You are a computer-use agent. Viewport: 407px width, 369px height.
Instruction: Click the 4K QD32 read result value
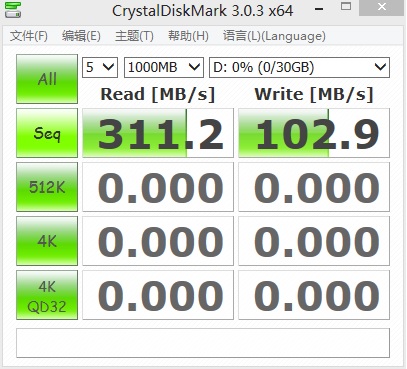(158, 295)
